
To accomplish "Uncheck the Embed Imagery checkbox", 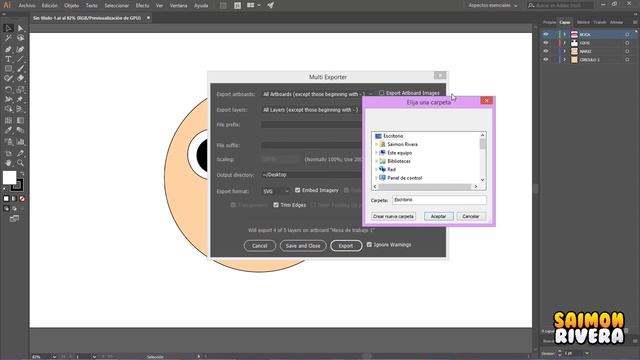I will click(x=298, y=190).
